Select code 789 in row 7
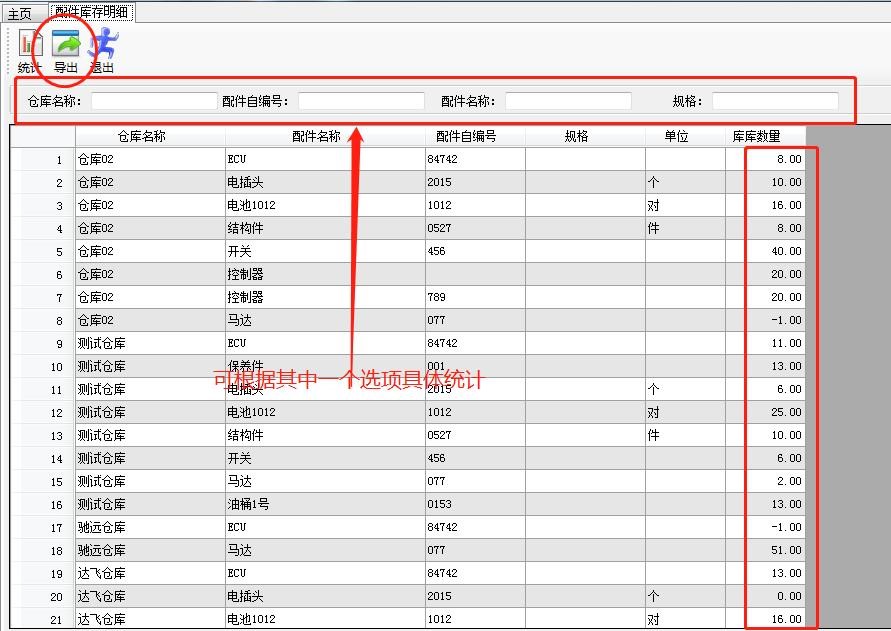The height and width of the screenshot is (631, 891). (475, 297)
